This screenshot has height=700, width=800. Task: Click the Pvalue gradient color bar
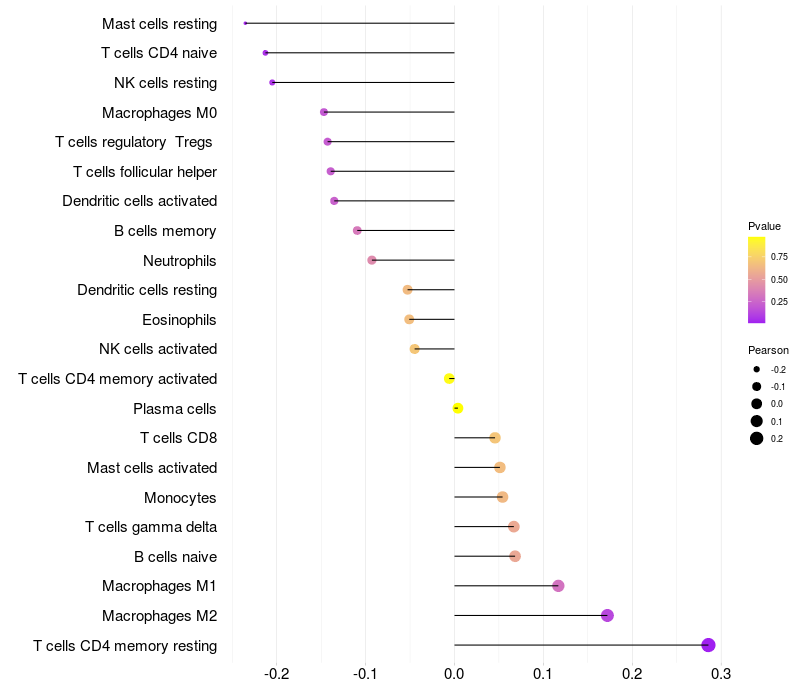[756, 280]
